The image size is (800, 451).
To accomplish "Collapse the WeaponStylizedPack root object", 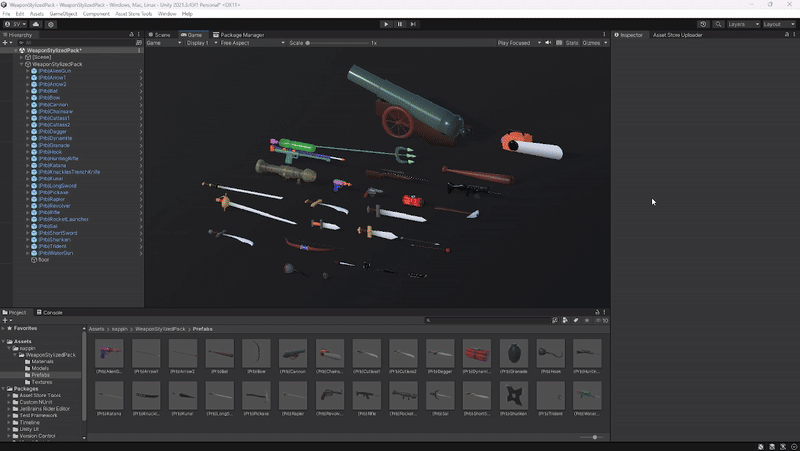I will click(x=21, y=64).
